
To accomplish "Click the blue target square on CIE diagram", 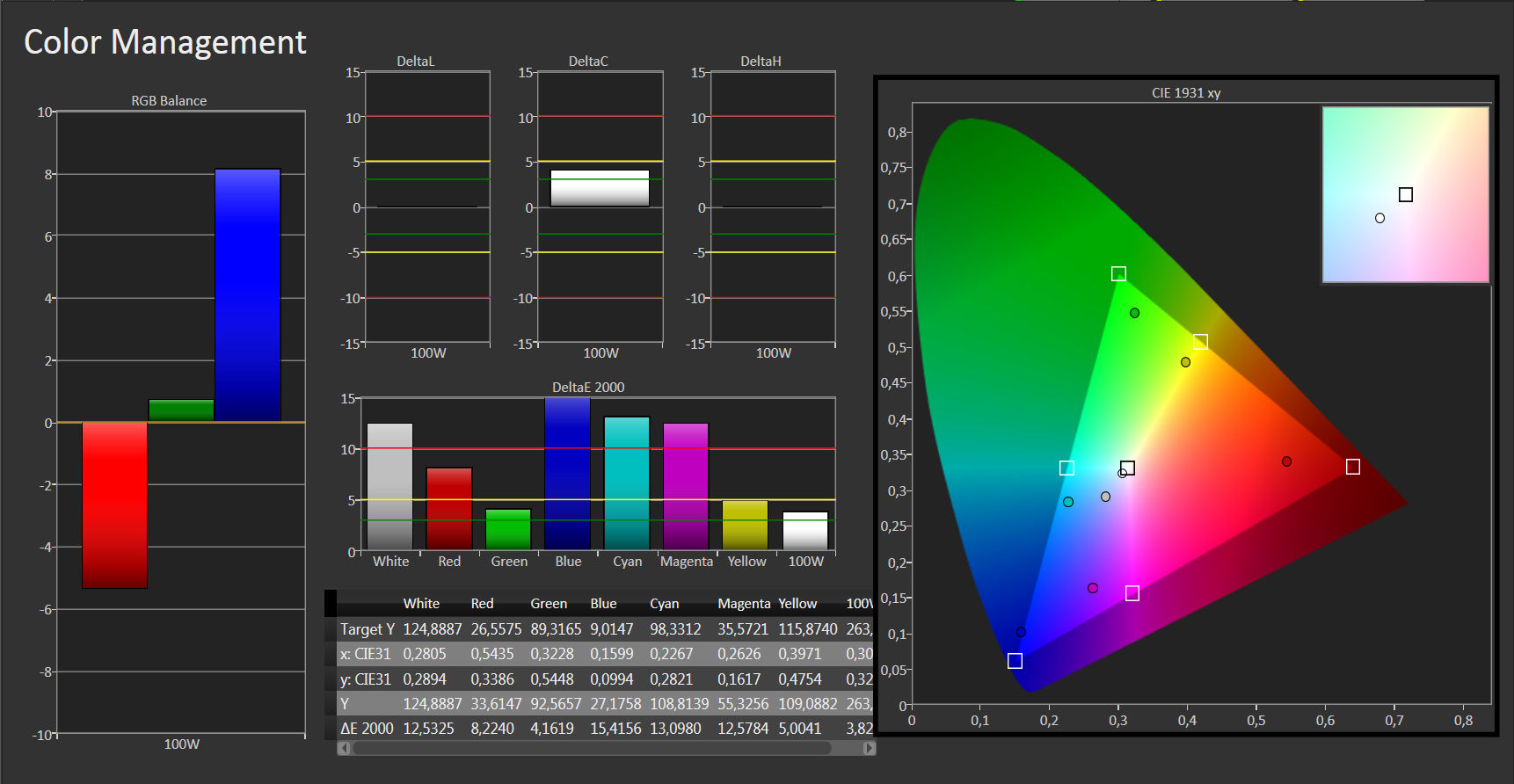I will (x=1015, y=661).
